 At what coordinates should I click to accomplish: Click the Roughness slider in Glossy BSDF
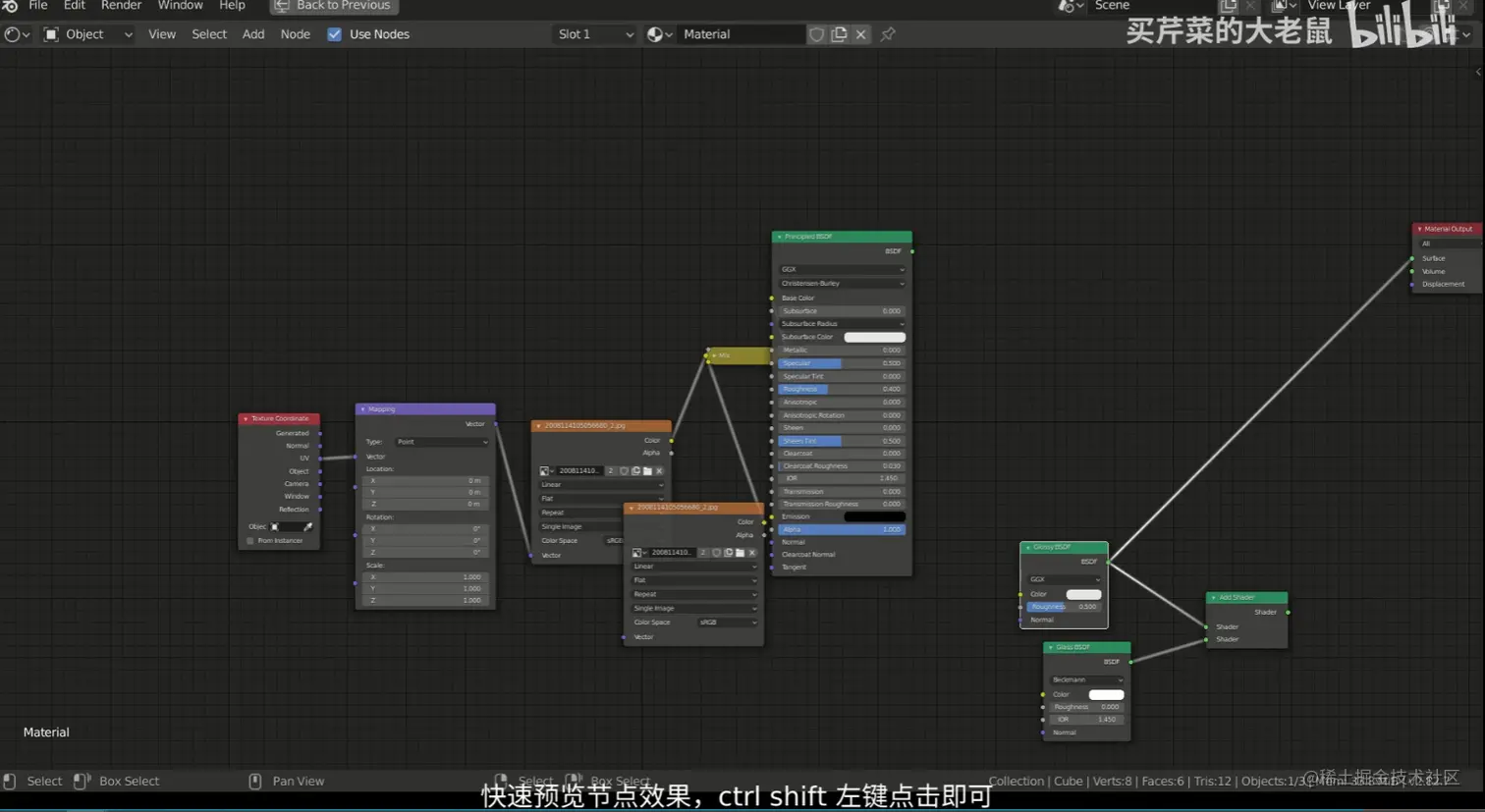1064,607
